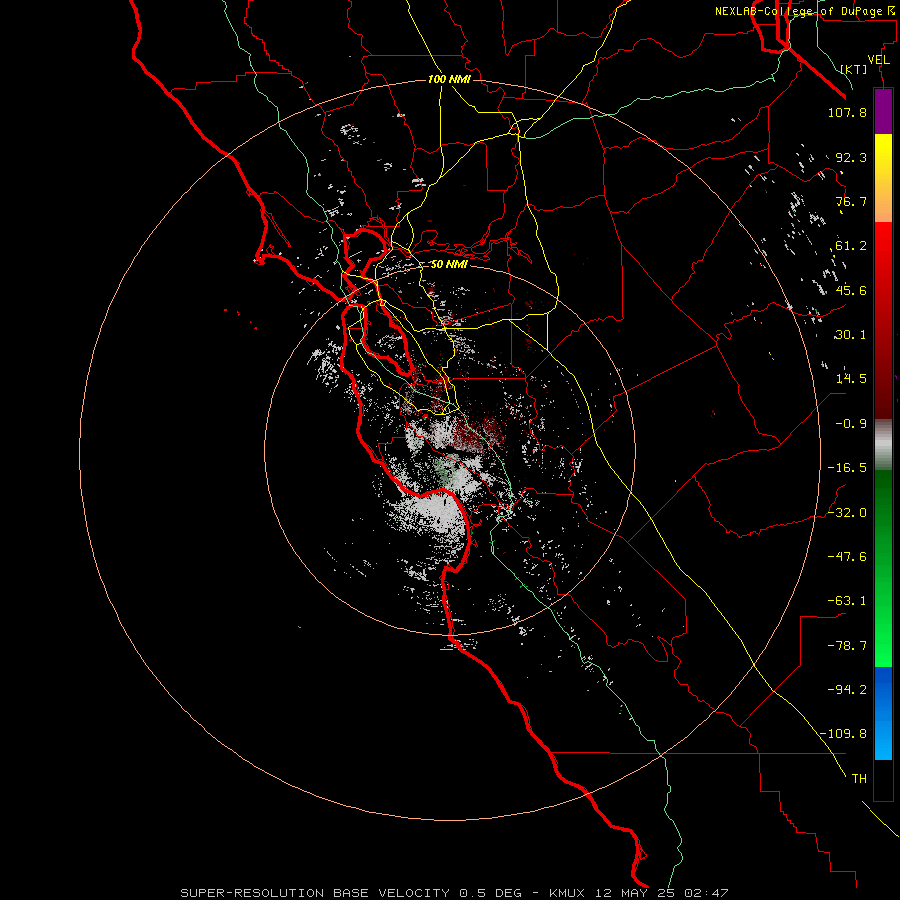Click the -109.8 velocity scale value
The width and height of the screenshot is (900, 900).
point(844,734)
